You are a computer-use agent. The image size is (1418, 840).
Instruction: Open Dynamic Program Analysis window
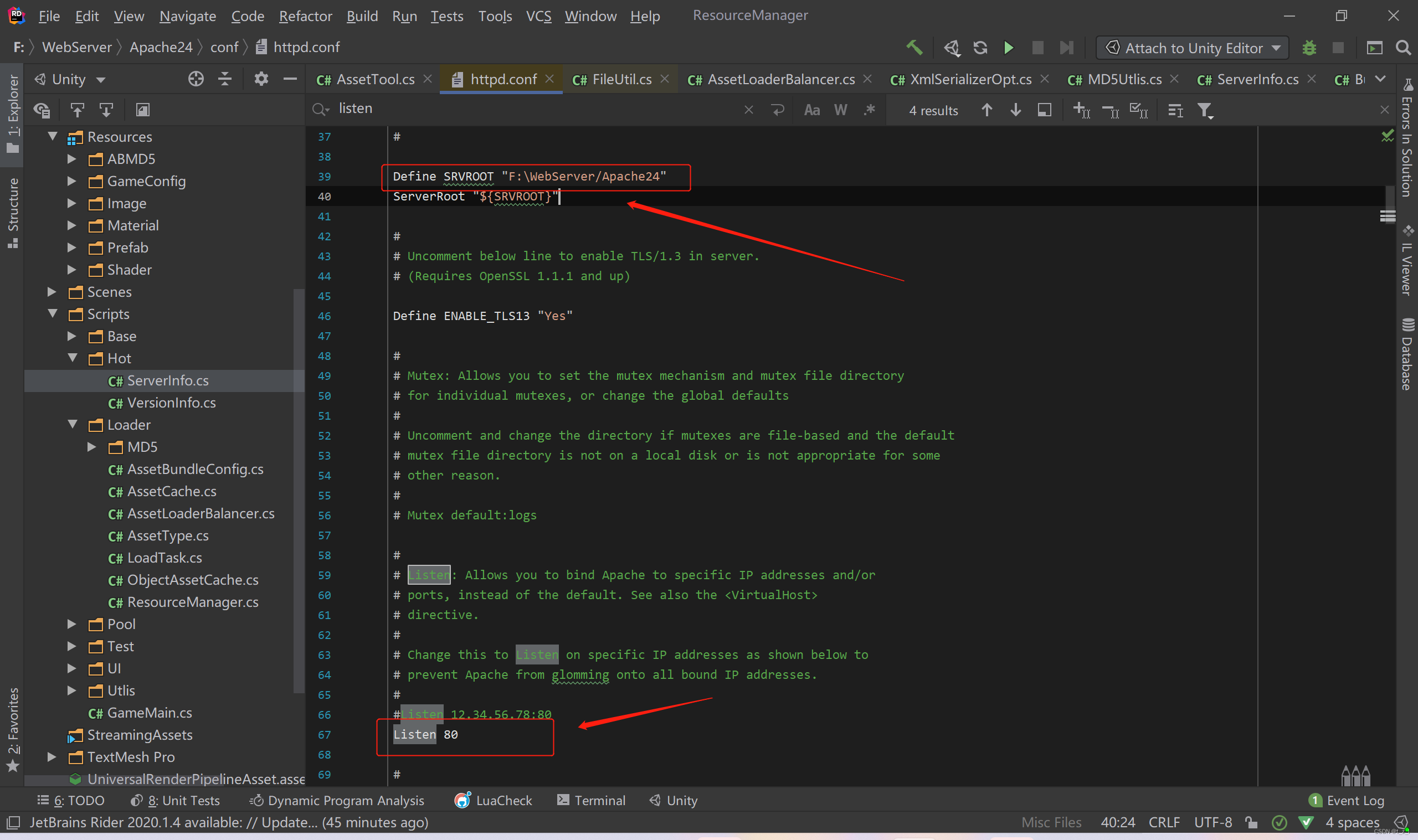[337, 800]
